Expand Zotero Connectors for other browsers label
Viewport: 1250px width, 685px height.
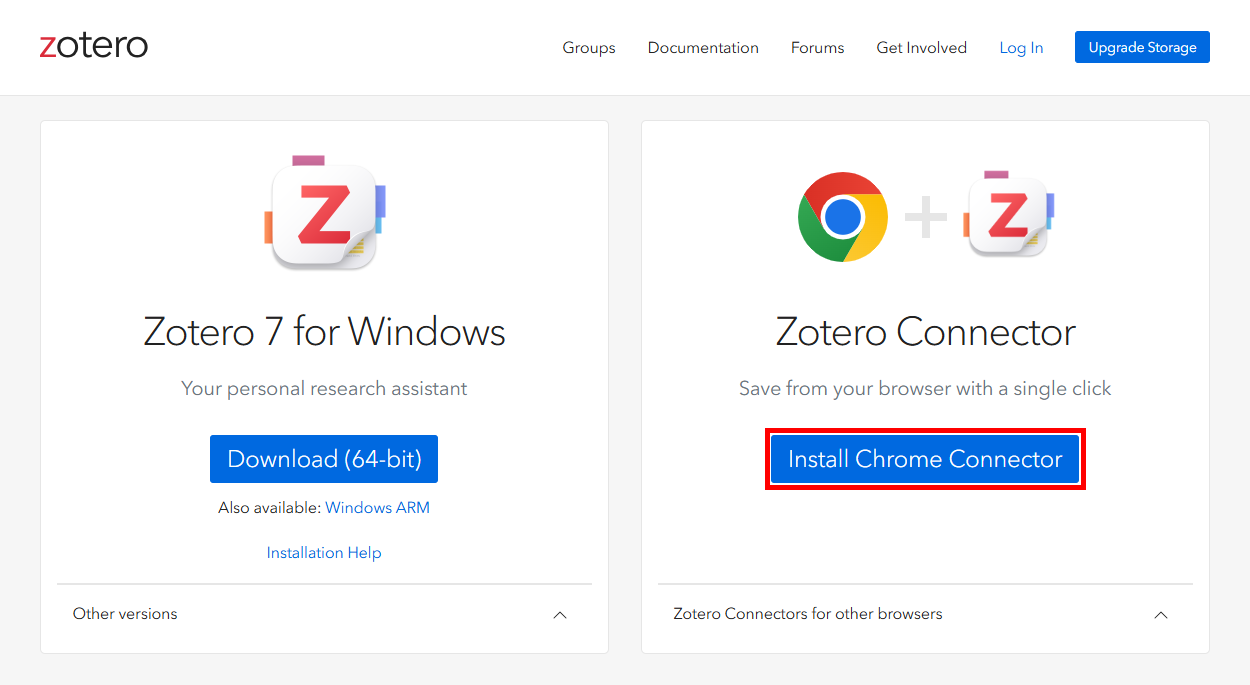point(808,614)
